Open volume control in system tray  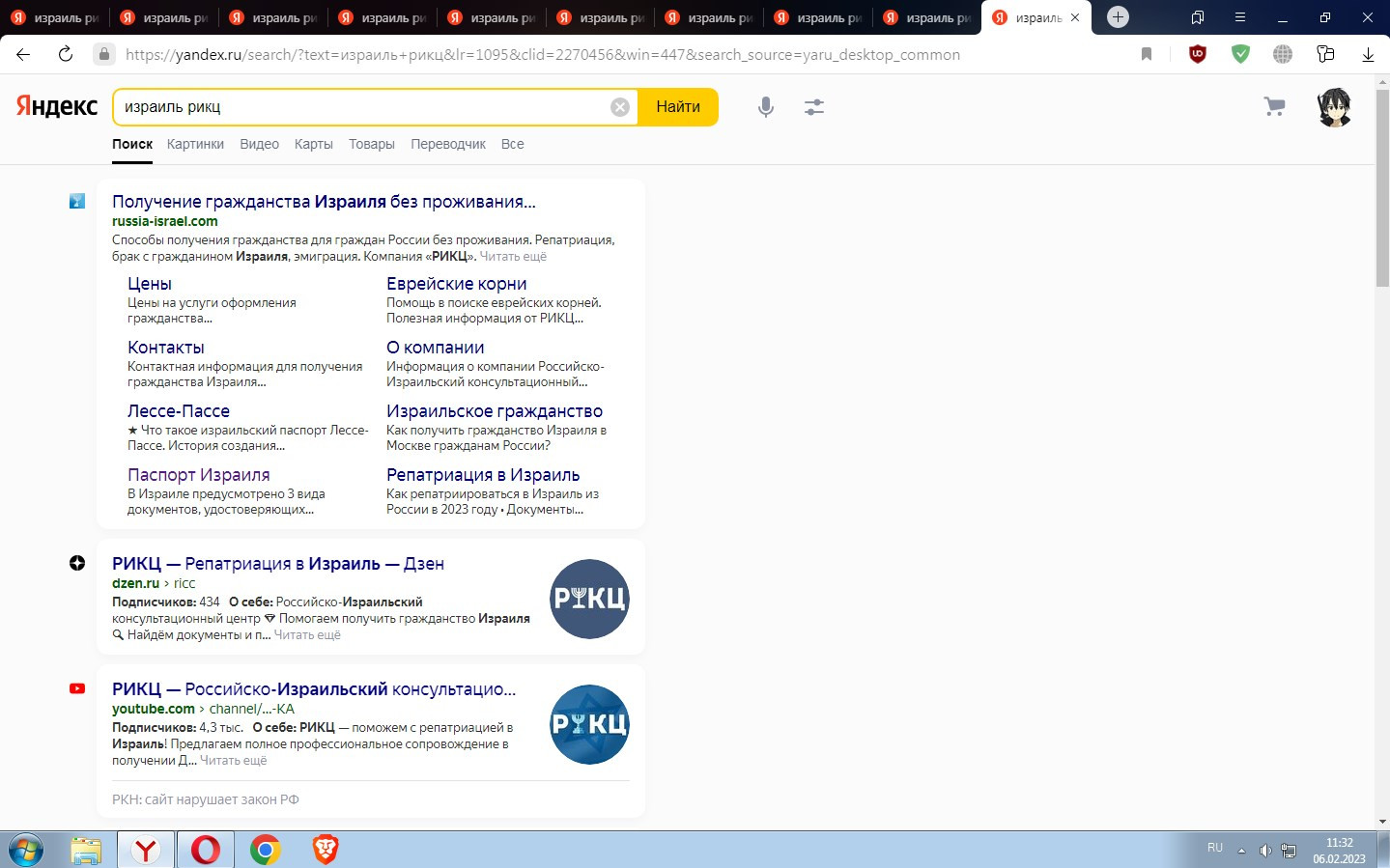(x=1265, y=851)
